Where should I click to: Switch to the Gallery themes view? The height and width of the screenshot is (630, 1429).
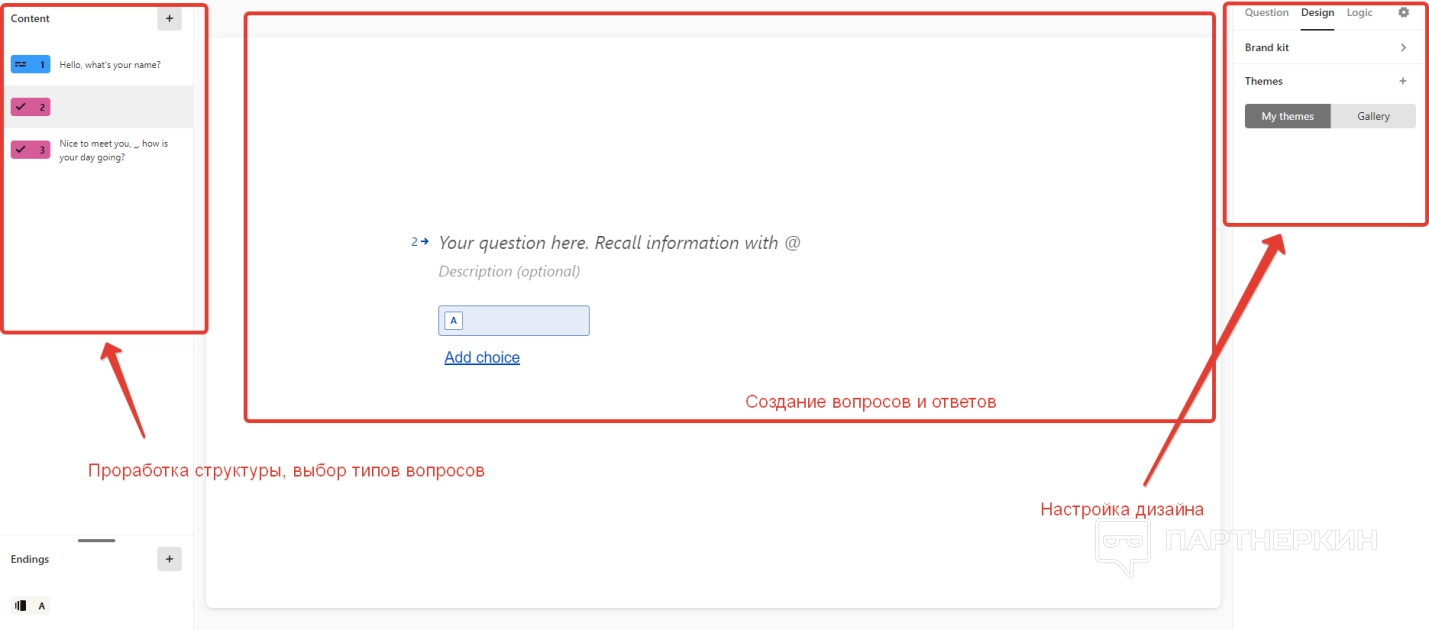1373,116
